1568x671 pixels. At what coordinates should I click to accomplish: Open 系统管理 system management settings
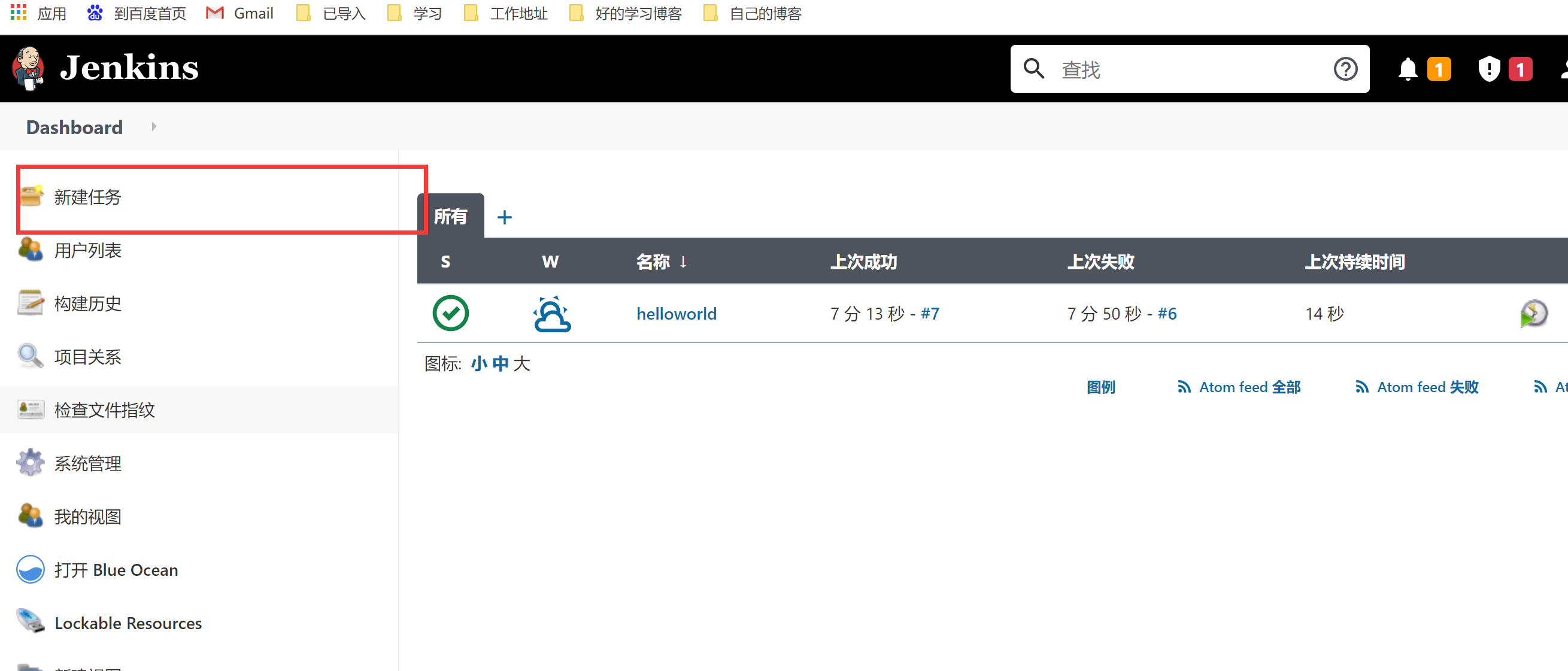87,462
